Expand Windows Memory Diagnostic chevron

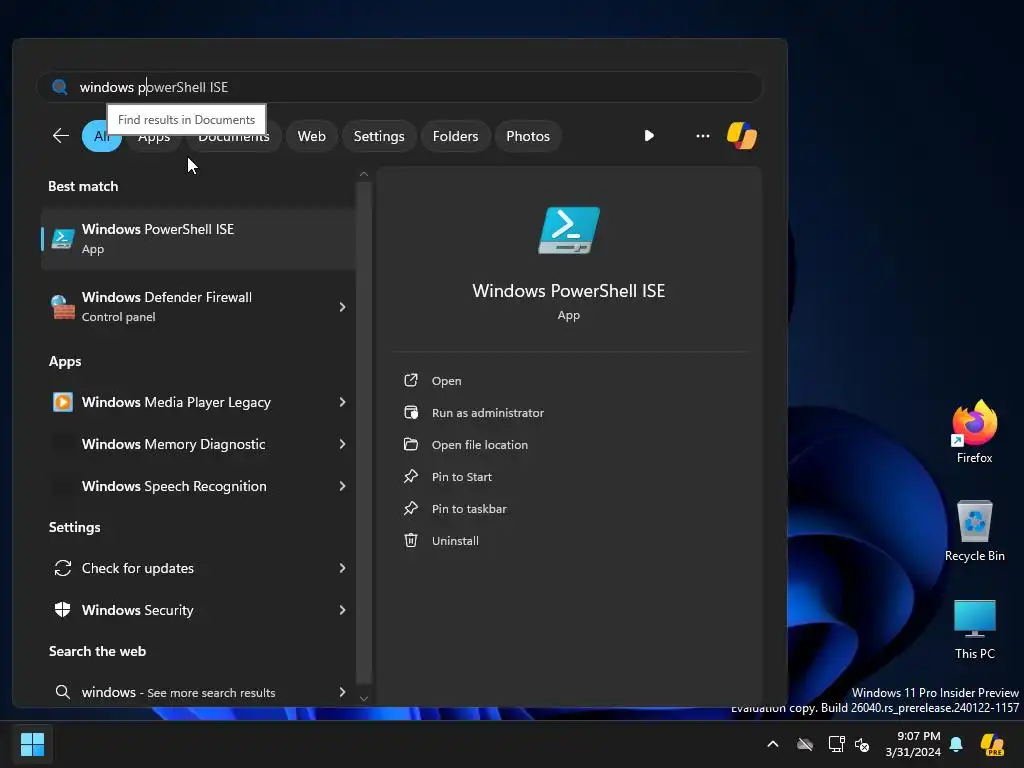click(342, 444)
